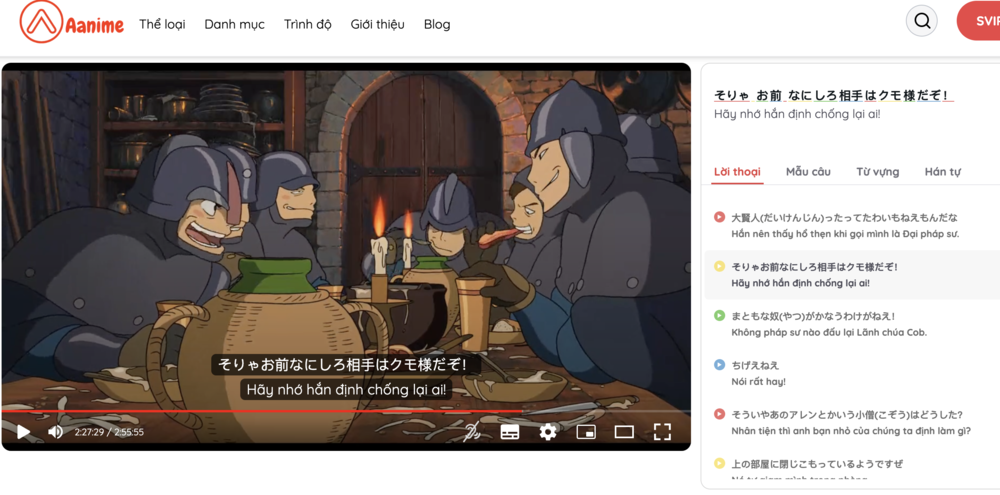Switch to the Từ vựng tab
1000x495 pixels.
pyautogui.click(x=877, y=172)
